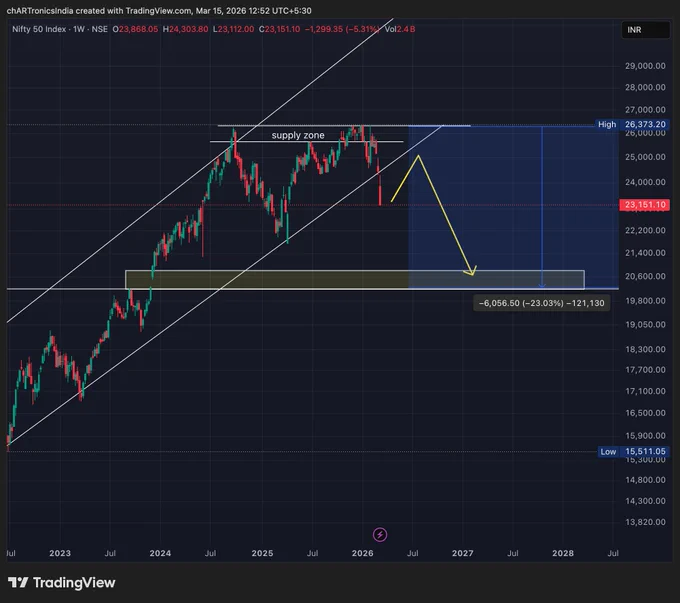Click 20,600.00 on the price axis
The image size is (680, 603).
[x=645, y=276]
